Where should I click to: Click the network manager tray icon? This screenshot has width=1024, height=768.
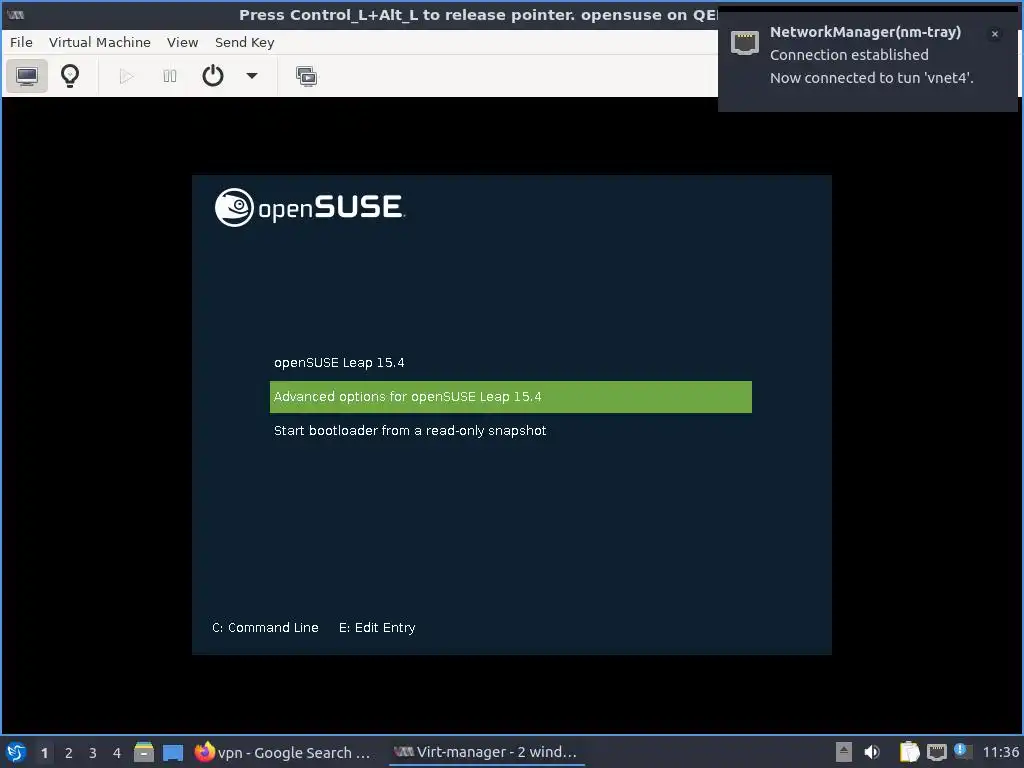coord(936,752)
